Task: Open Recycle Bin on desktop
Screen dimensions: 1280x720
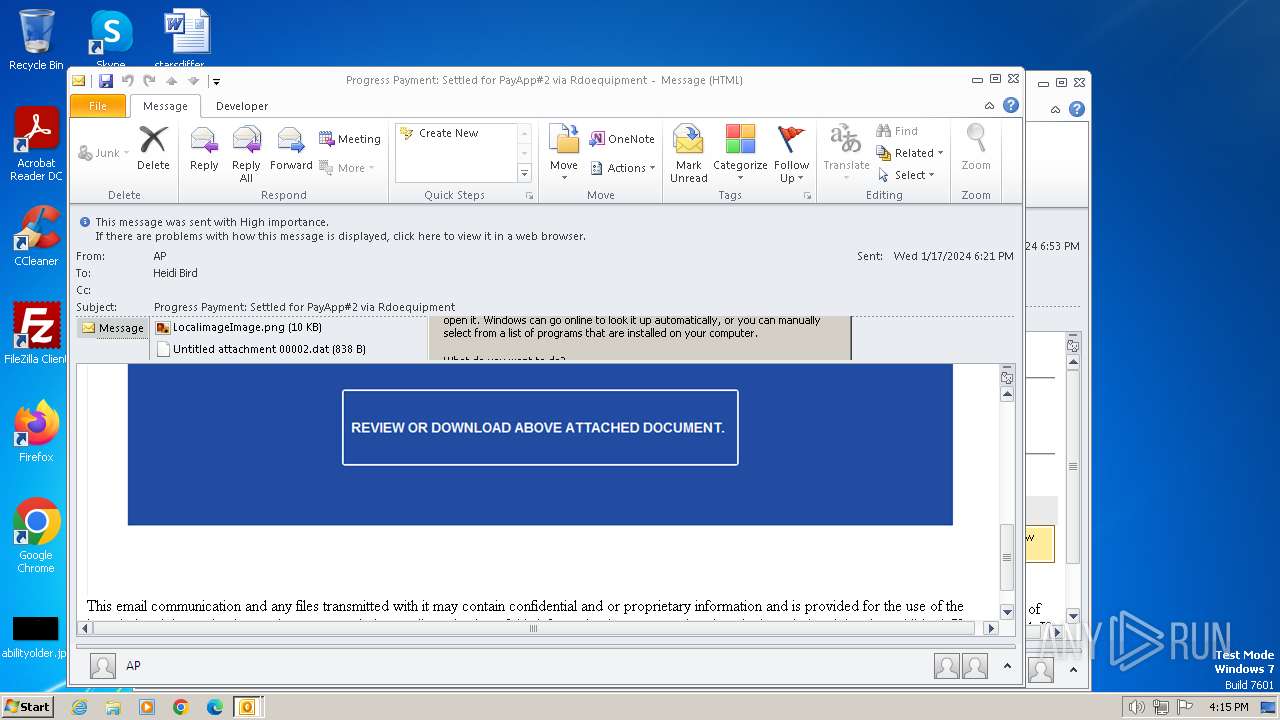Action: point(36,40)
